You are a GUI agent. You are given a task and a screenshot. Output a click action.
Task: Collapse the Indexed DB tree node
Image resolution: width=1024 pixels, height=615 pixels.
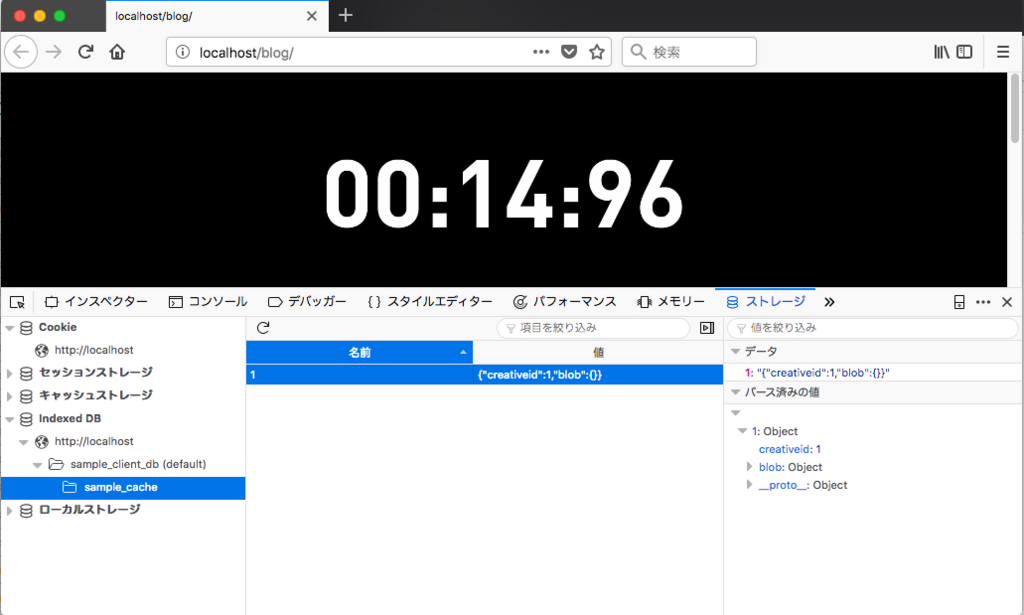(10, 418)
